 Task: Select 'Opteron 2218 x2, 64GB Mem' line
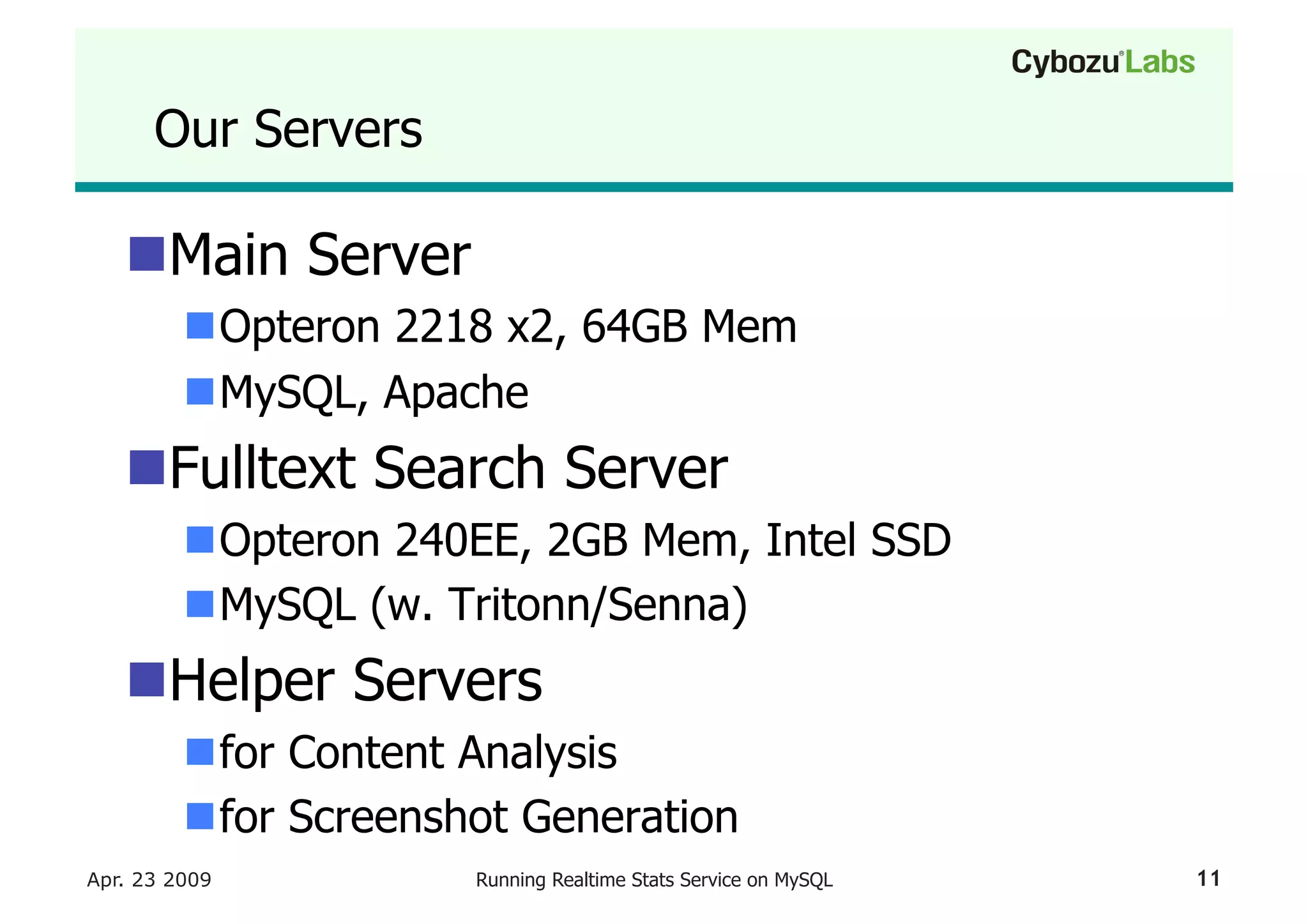(x=508, y=327)
